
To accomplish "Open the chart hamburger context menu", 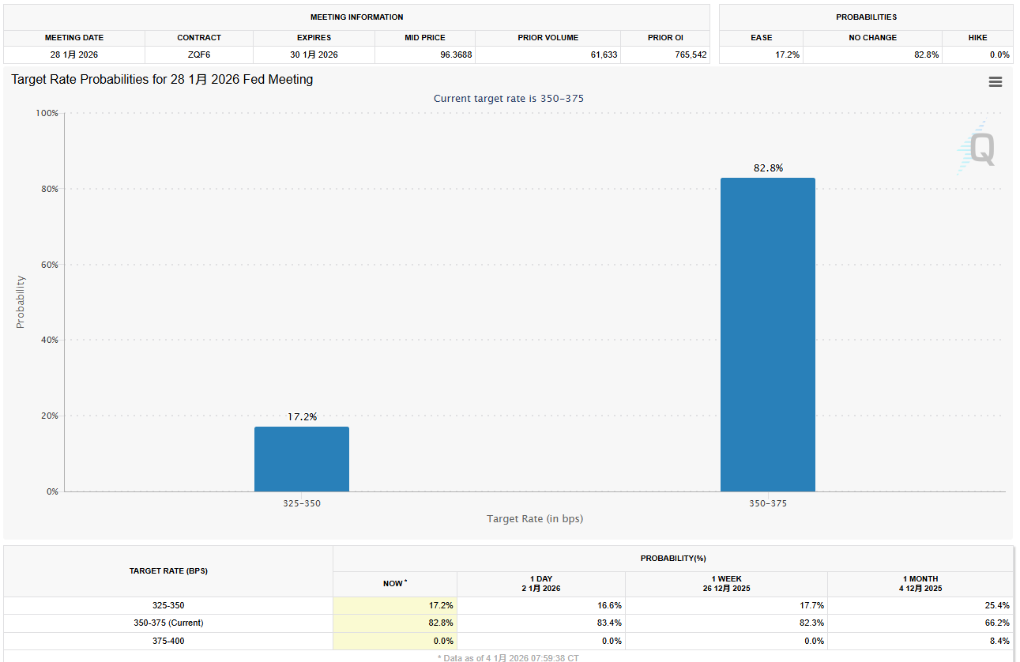I will (x=995, y=82).
